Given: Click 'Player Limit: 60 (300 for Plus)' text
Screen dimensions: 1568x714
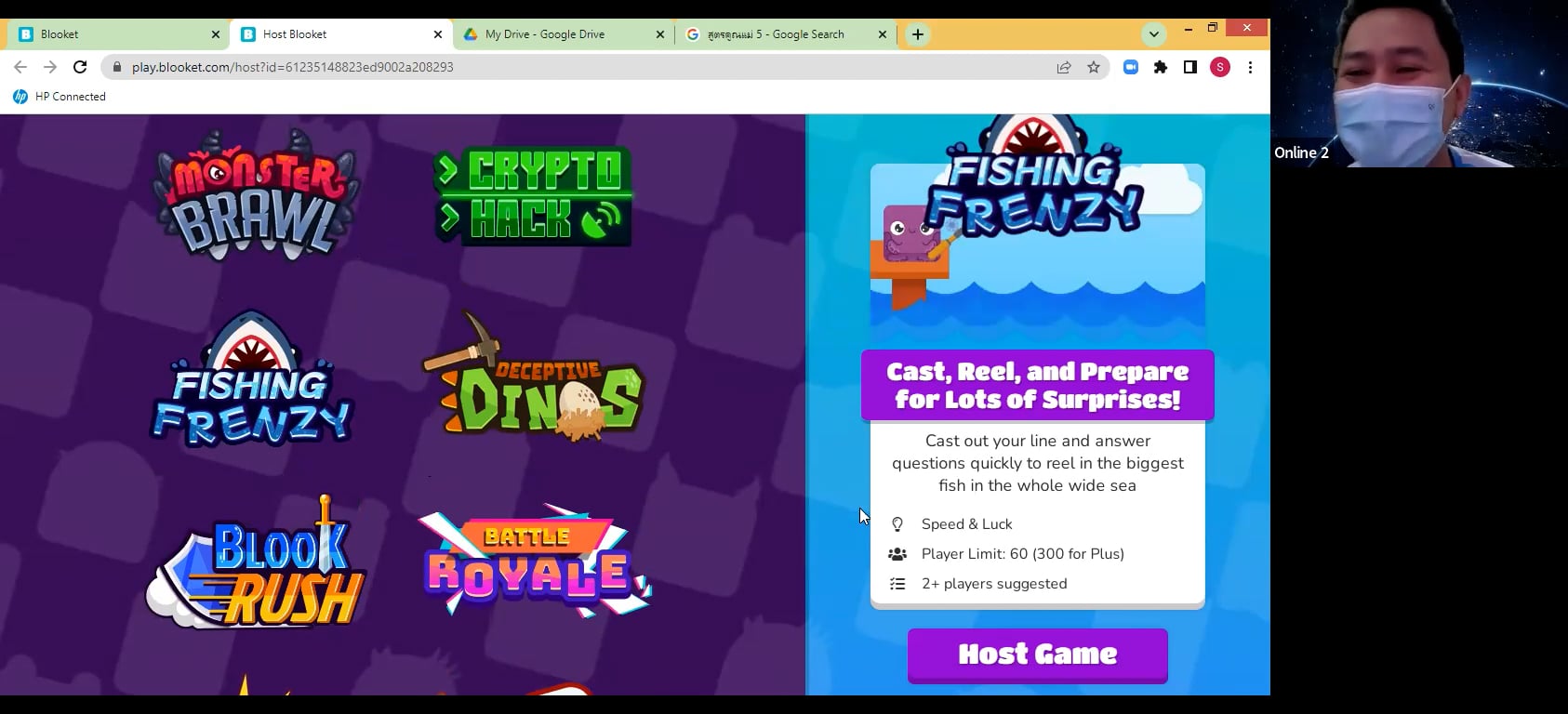Looking at the screenshot, I should coord(1023,554).
